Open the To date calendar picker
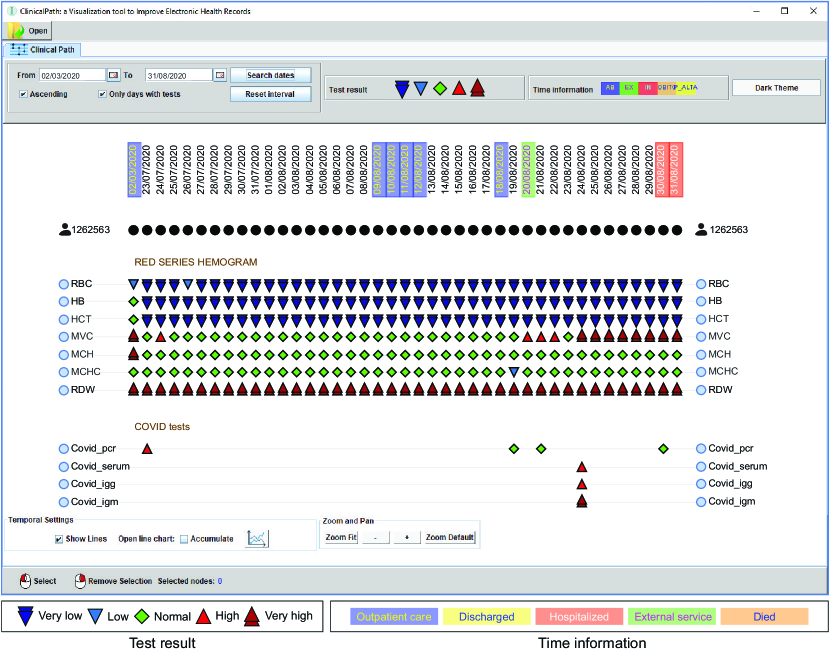This screenshot has height=649, width=830. click(x=220, y=75)
